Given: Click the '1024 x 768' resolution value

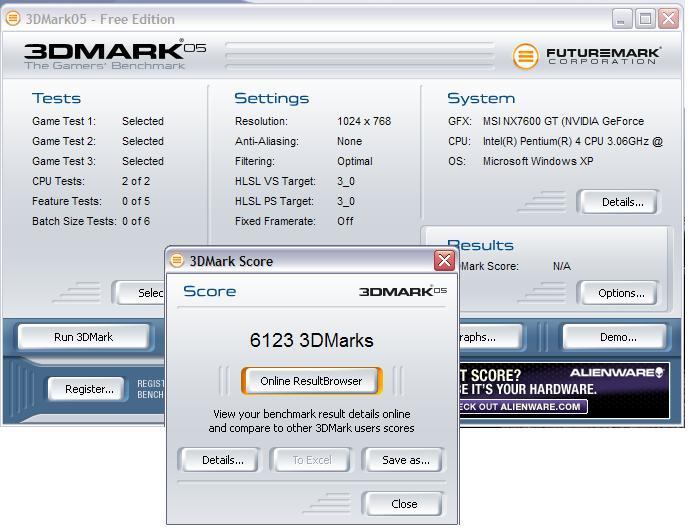Looking at the screenshot, I should 364,121.
